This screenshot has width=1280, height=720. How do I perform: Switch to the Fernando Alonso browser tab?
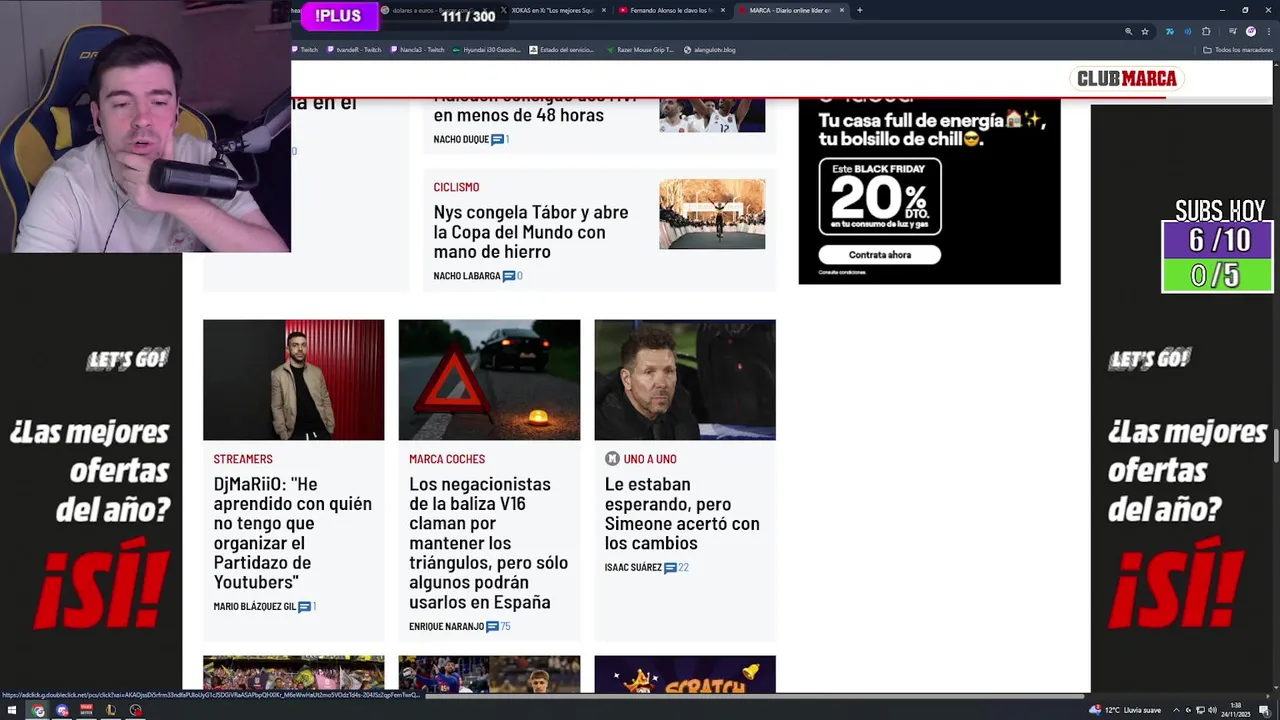click(x=671, y=10)
